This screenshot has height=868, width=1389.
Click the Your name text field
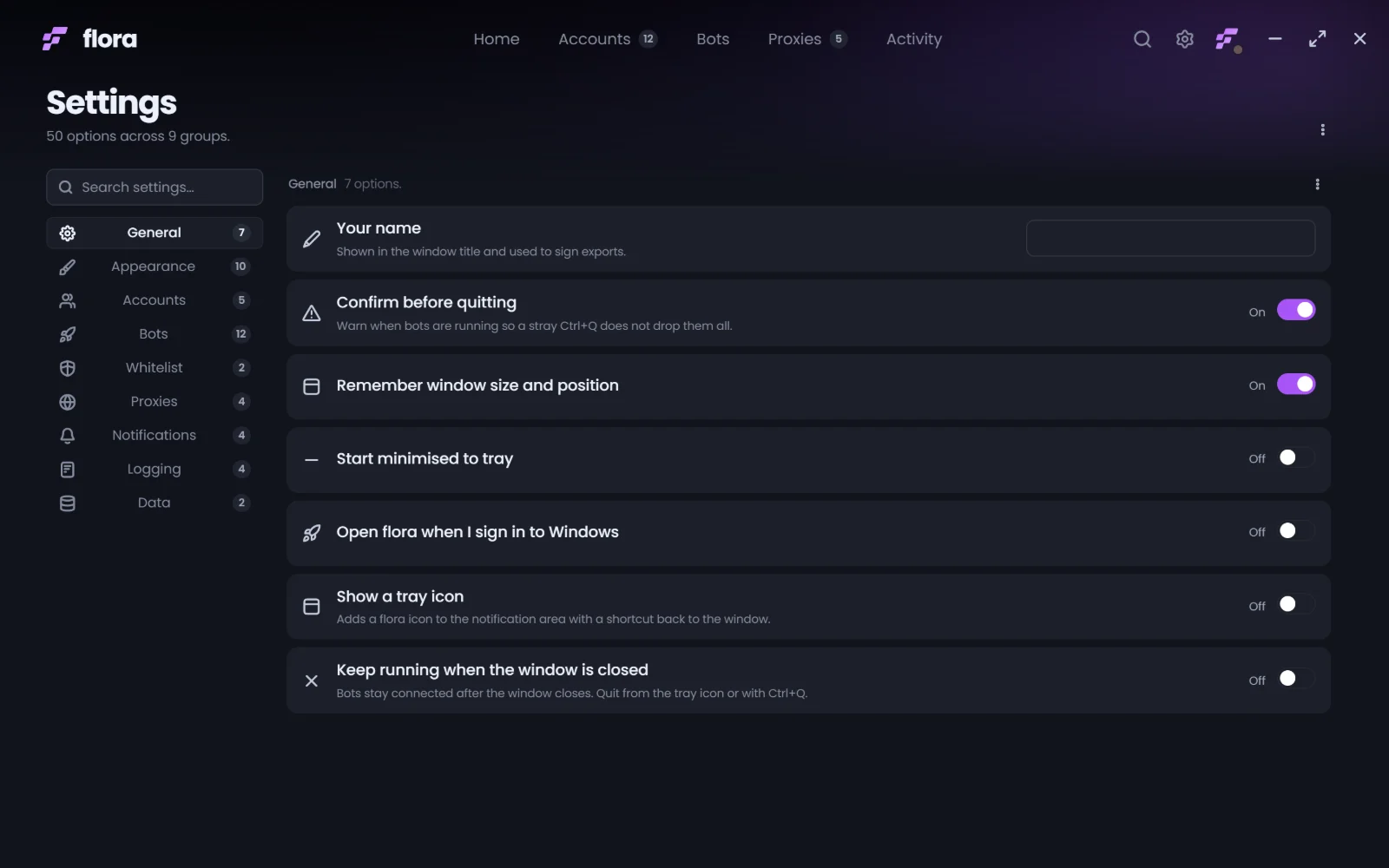(x=1170, y=238)
